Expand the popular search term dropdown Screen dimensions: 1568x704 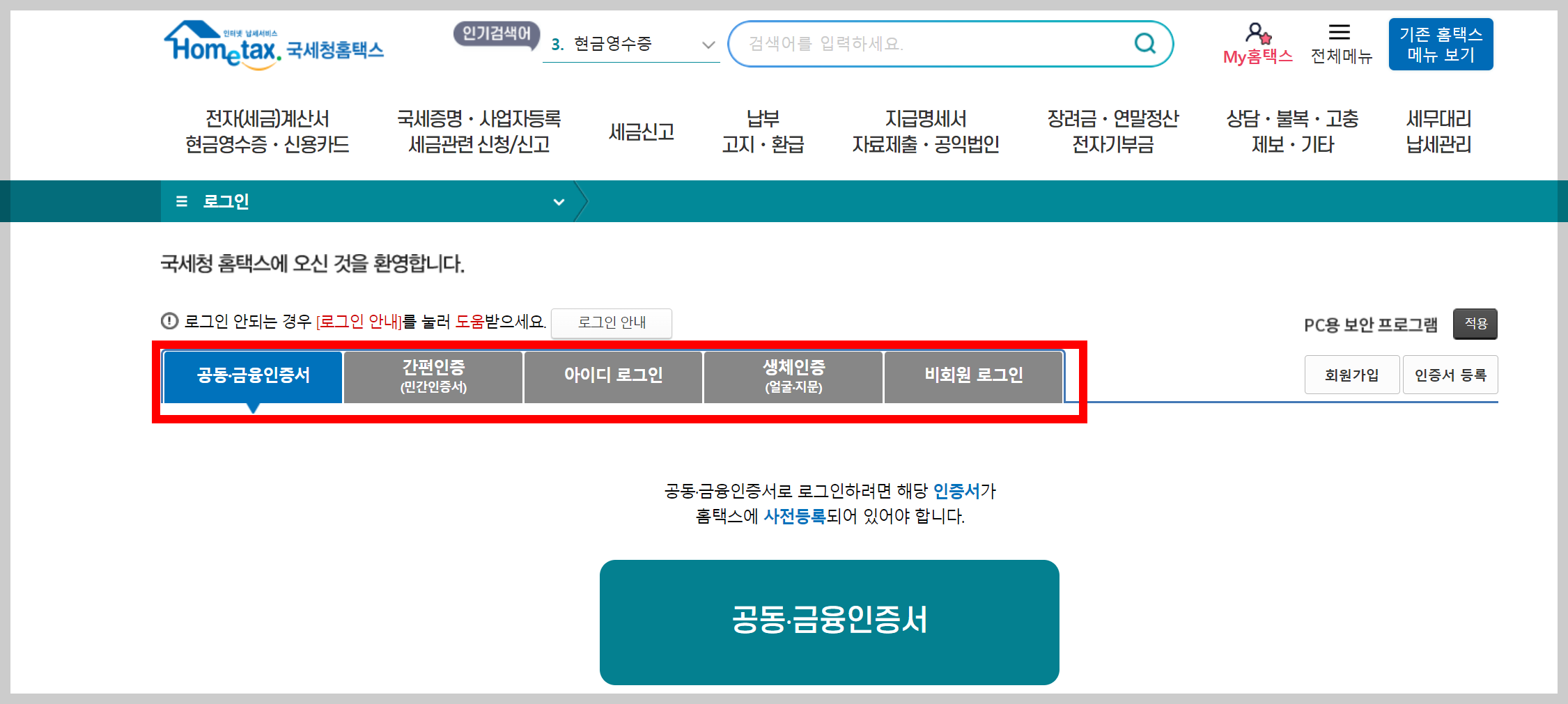coord(708,44)
